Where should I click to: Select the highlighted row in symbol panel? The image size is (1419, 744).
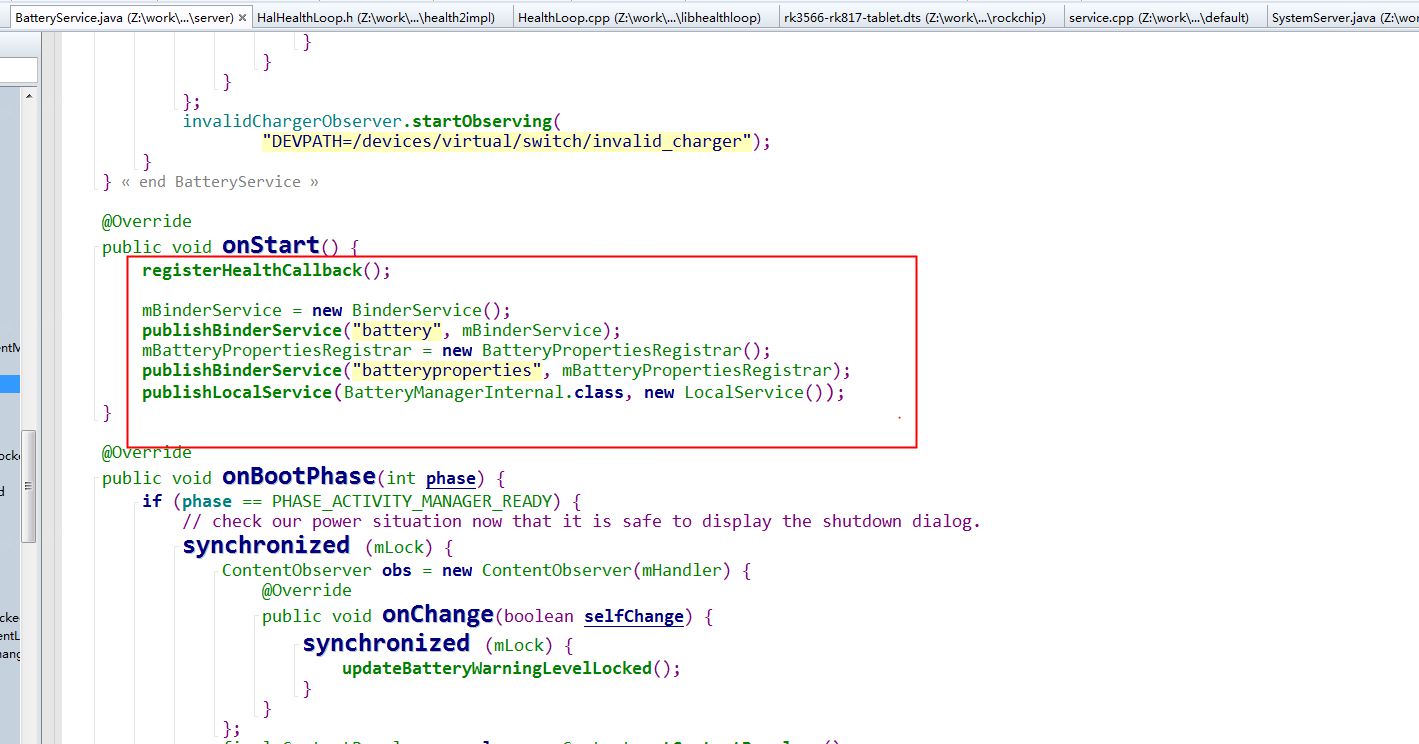[x=9, y=384]
